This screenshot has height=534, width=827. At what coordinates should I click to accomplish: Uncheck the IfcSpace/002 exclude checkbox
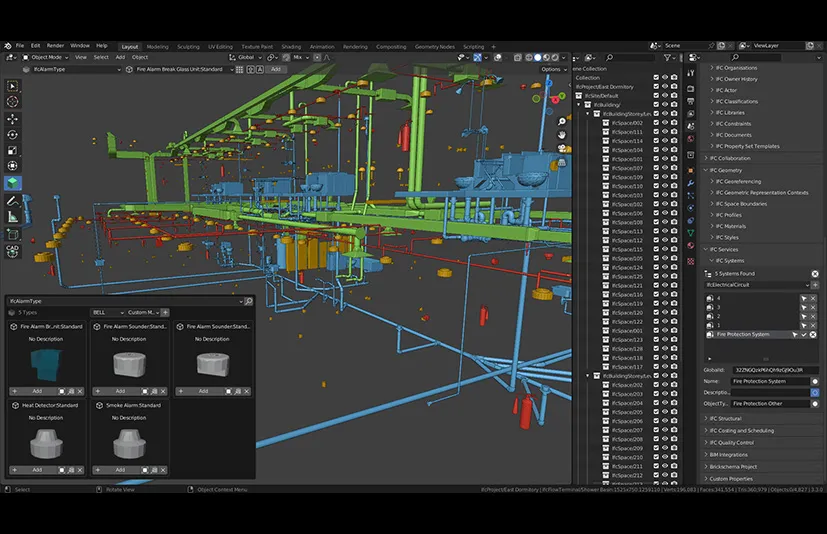656,123
